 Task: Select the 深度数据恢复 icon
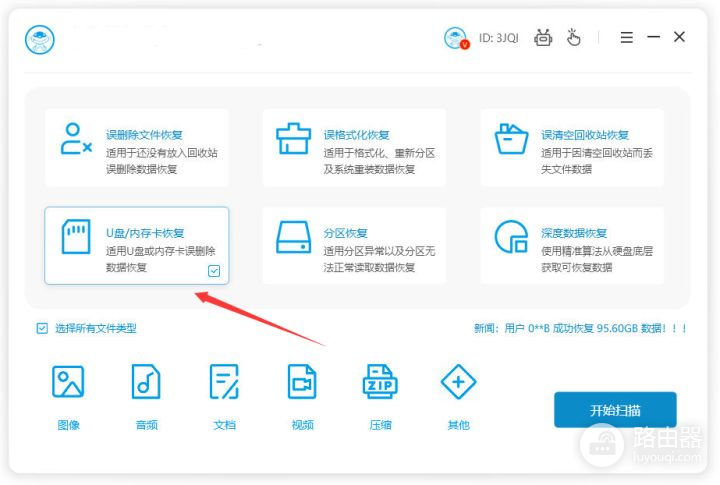tap(511, 237)
